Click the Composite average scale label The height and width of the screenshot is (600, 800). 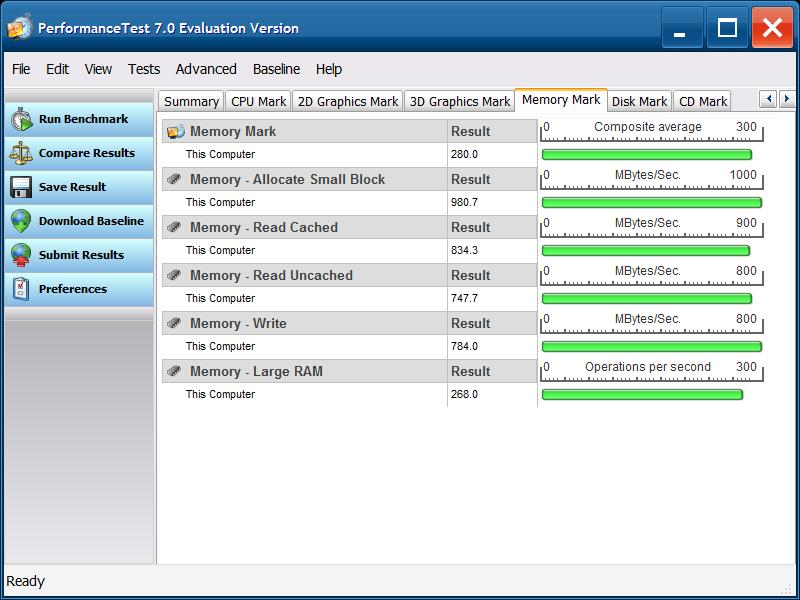coord(647,127)
